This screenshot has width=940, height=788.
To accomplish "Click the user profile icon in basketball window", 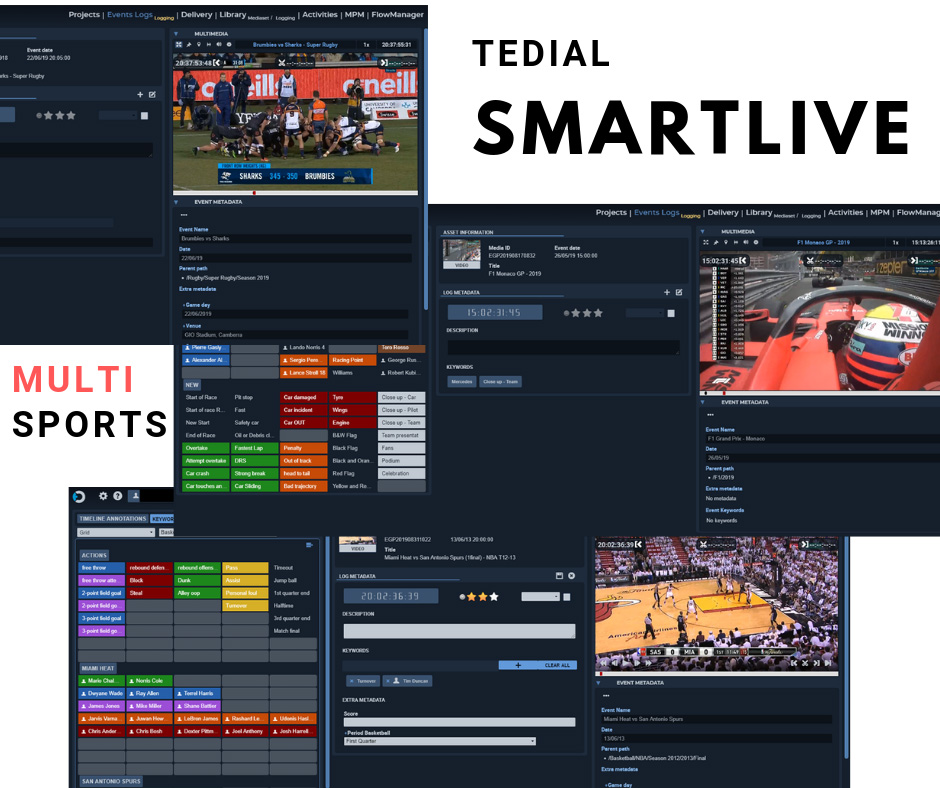I will point(135,496).
